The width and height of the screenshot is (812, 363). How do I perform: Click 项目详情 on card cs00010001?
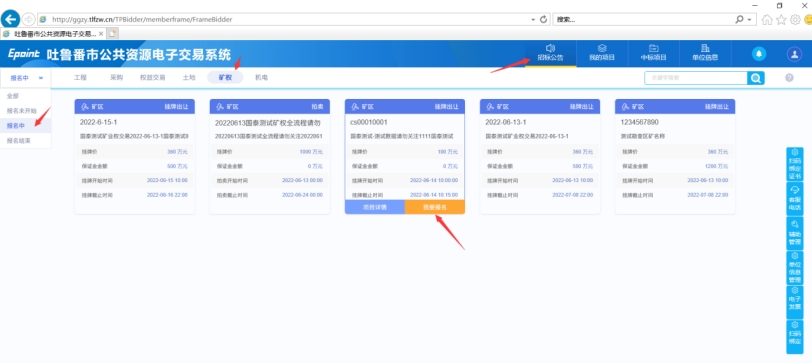coord(375,207)
